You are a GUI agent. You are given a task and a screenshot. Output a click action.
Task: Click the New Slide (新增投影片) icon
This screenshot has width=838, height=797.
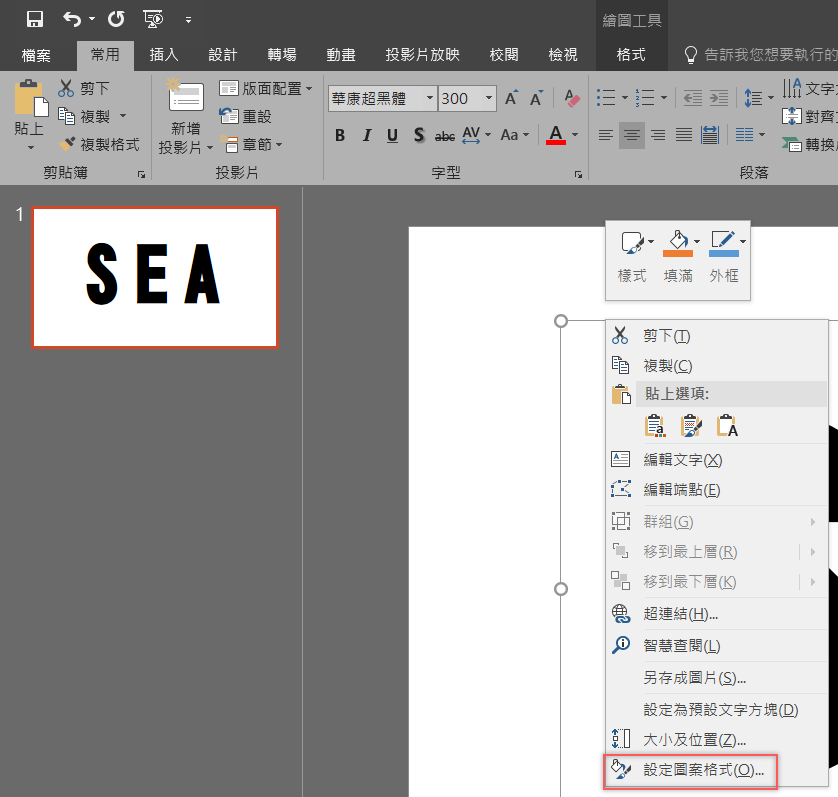(185, 97)
